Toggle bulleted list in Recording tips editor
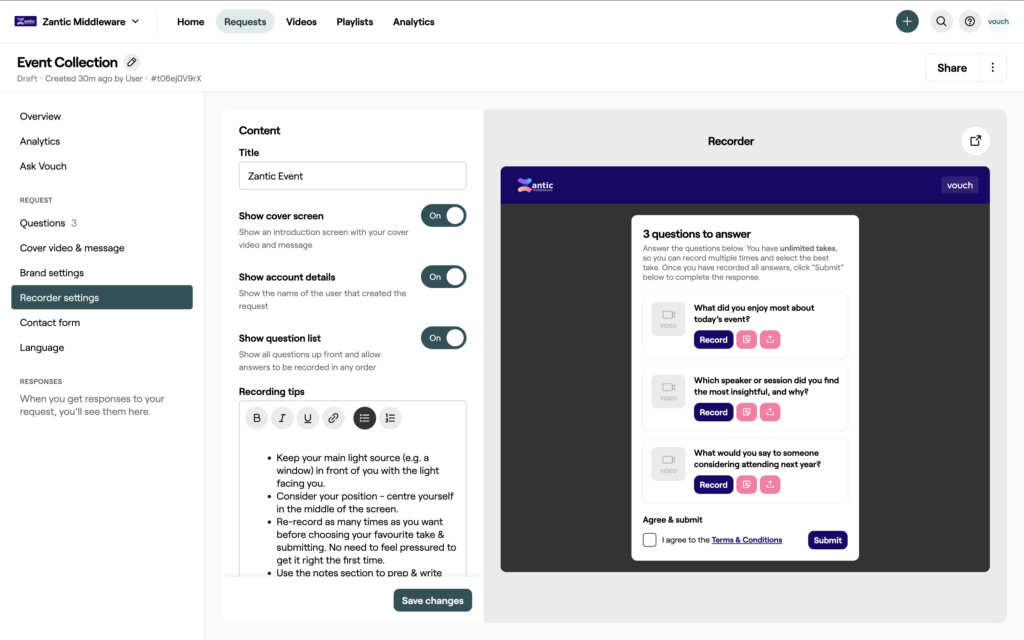This screenshot has height=640, width=1024. pyautogui.click(x=364, y=418)
